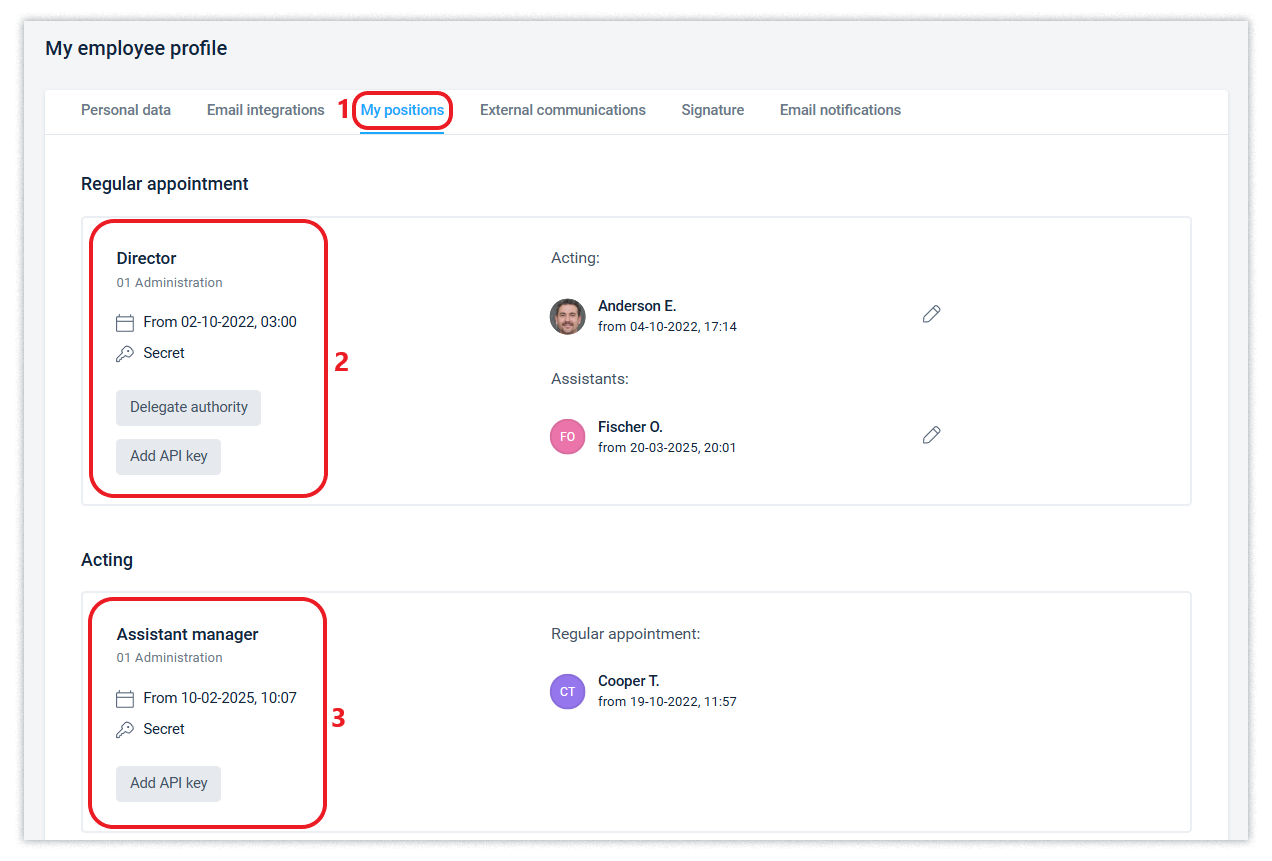Click key icon beside Secret in Director card
This screenshot has width=1272, height=861.
[x=125, y=354]
